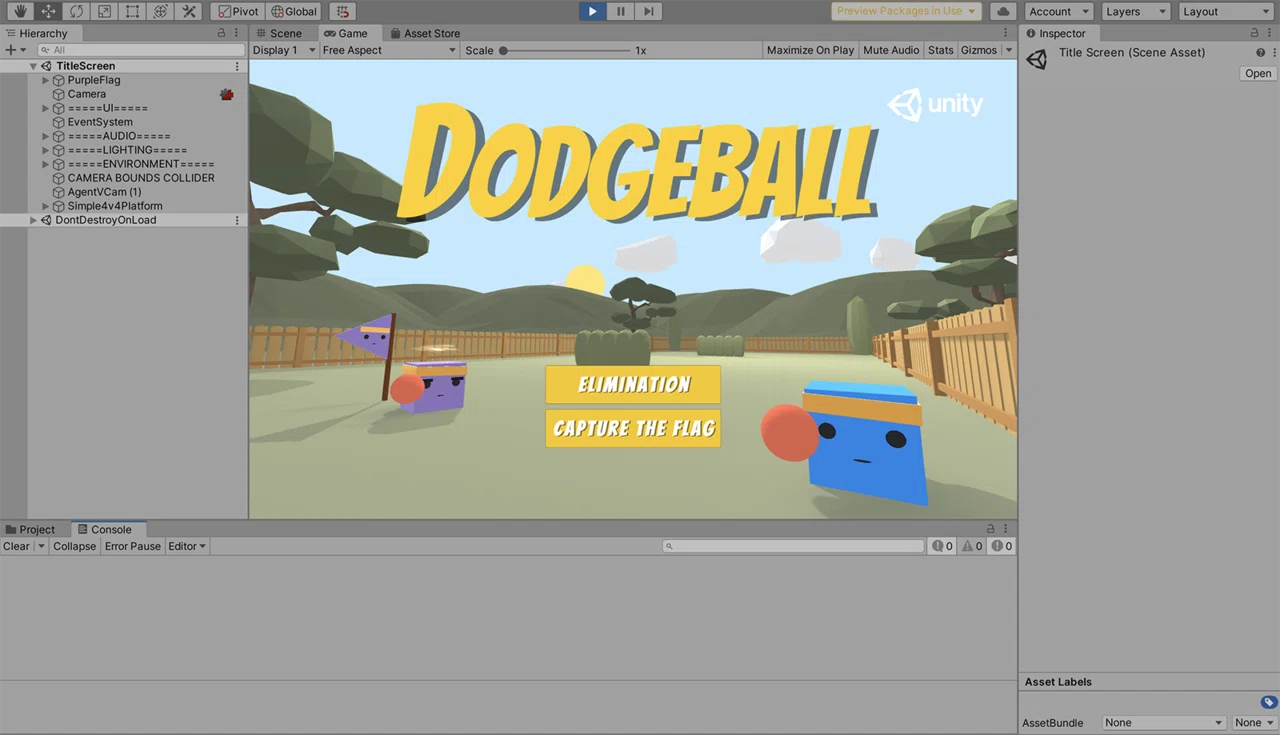Toggle Pivot handle position
Screen dimensions: 1280x735
coord(236,12)
